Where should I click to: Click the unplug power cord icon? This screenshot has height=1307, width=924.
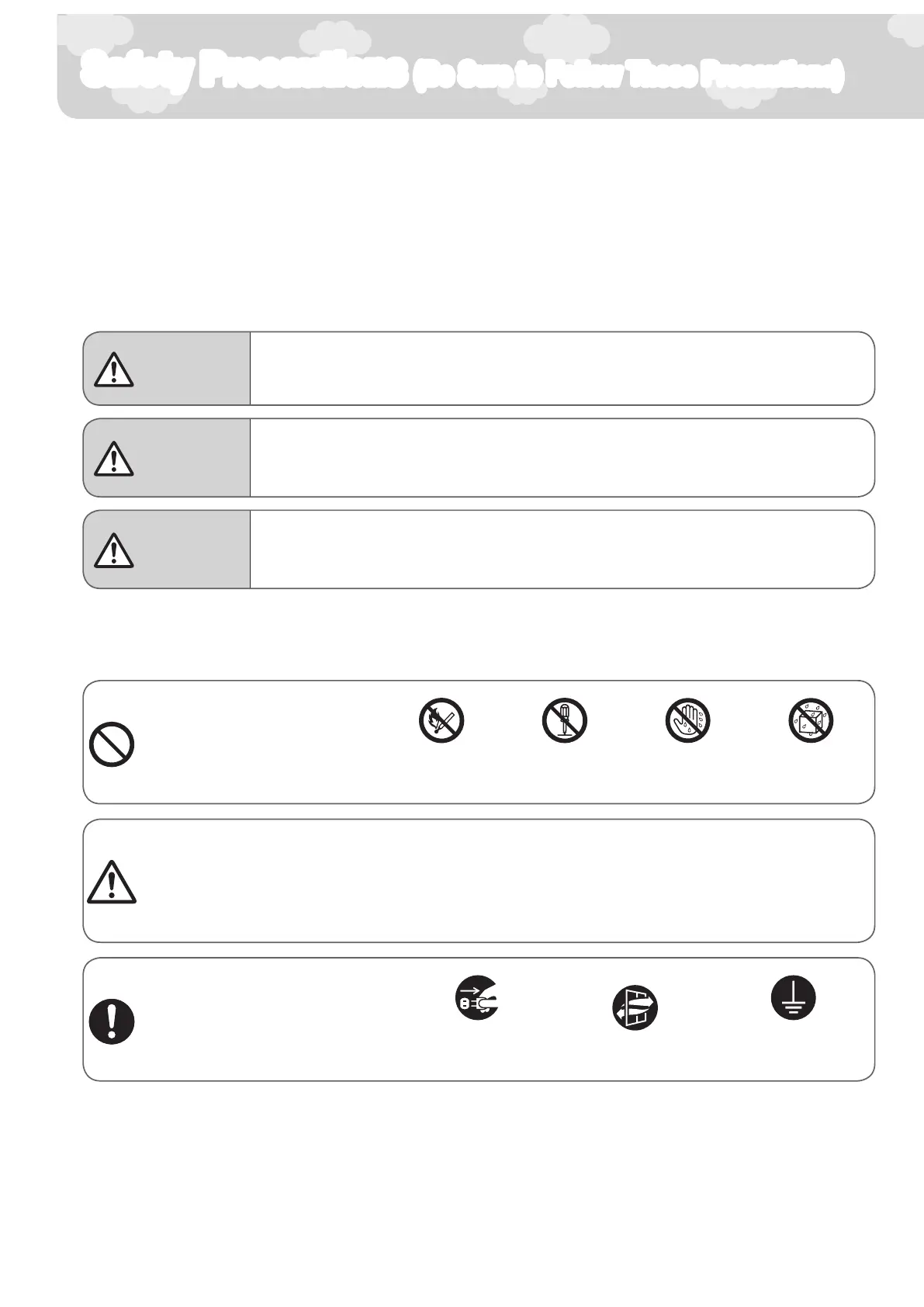476,997
